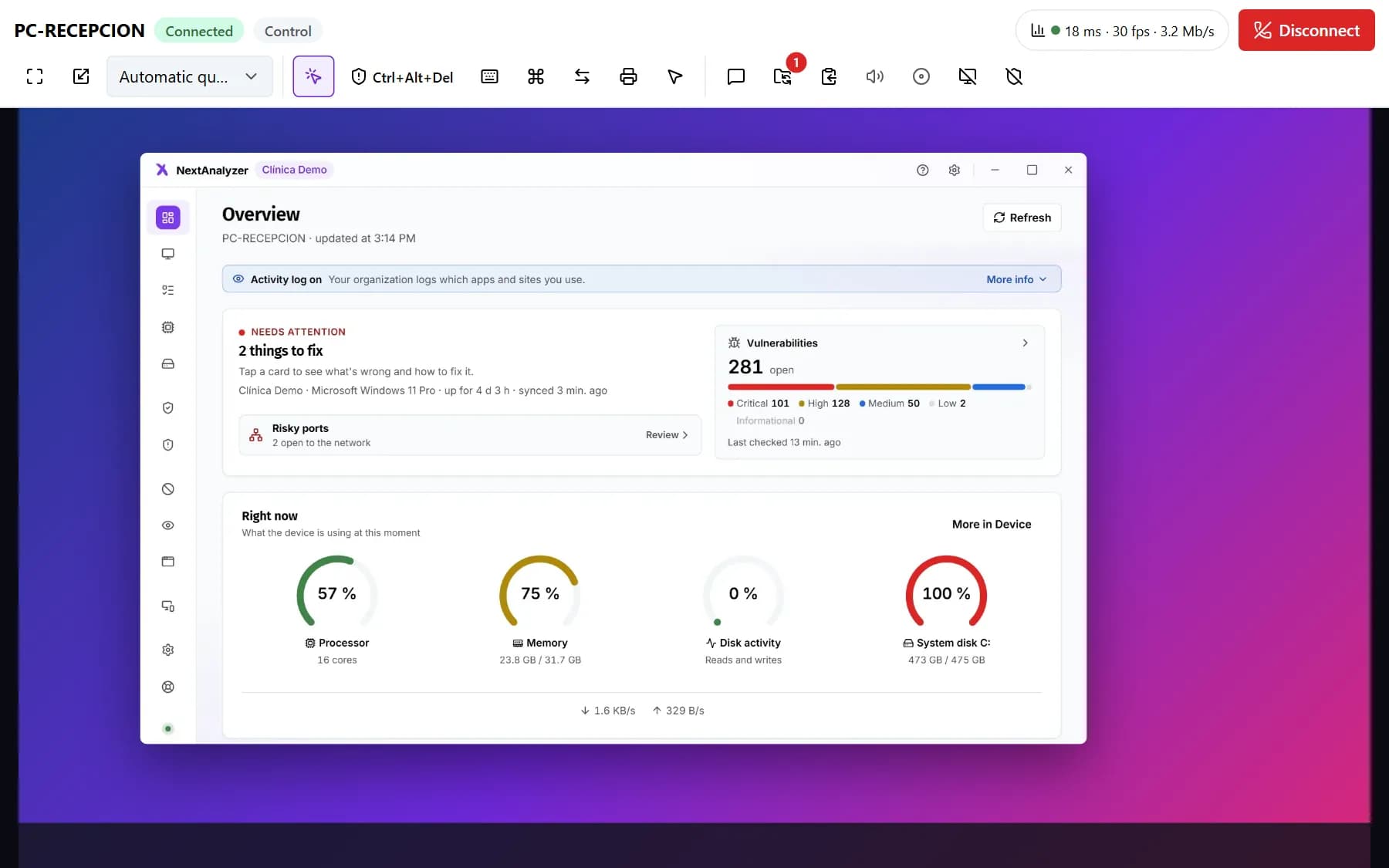Click the 75 % Memory gauge

(540, 593)
